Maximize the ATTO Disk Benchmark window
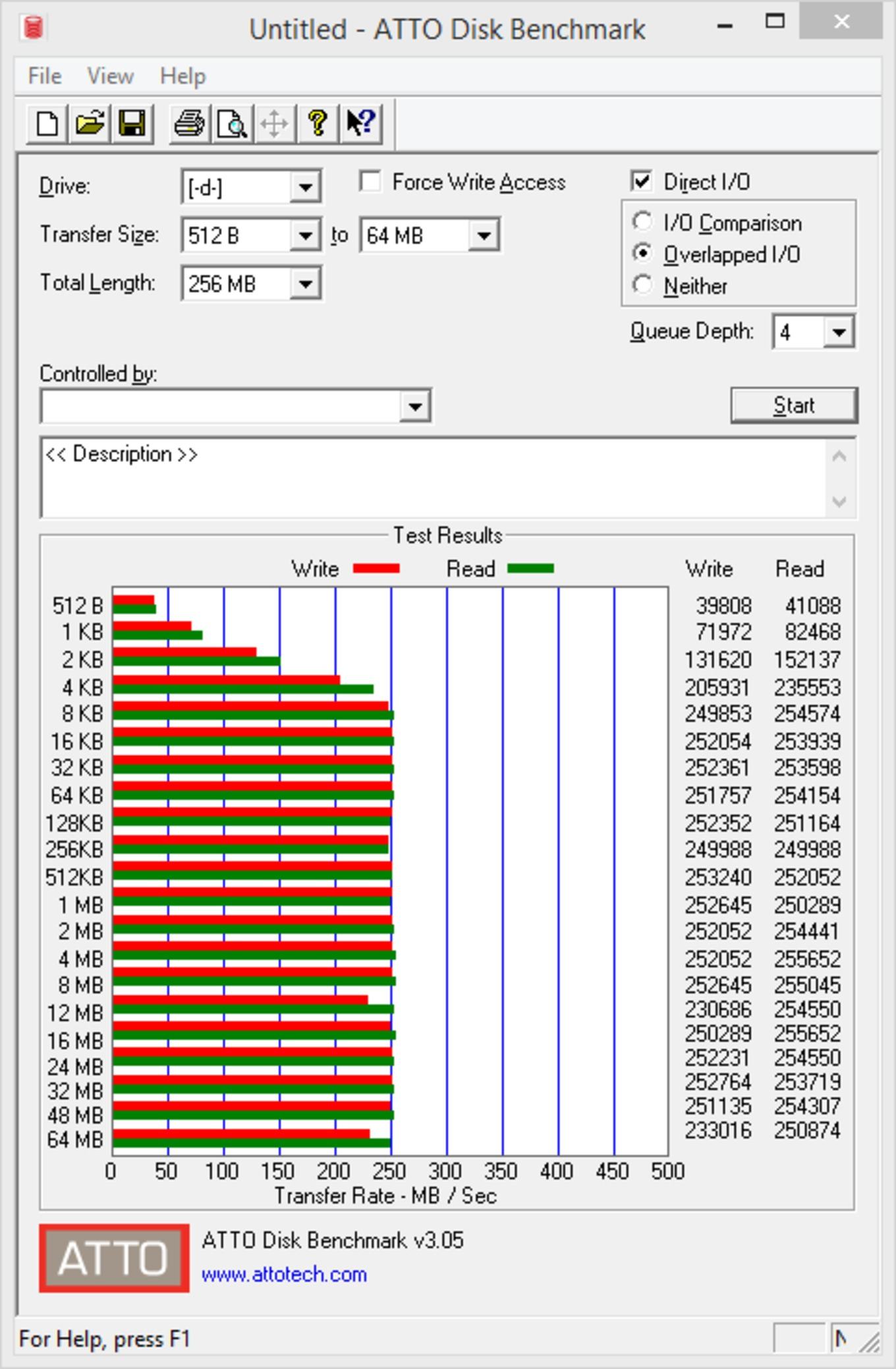896x1369 pixels. pyautogui.click(x=775, y=22)
